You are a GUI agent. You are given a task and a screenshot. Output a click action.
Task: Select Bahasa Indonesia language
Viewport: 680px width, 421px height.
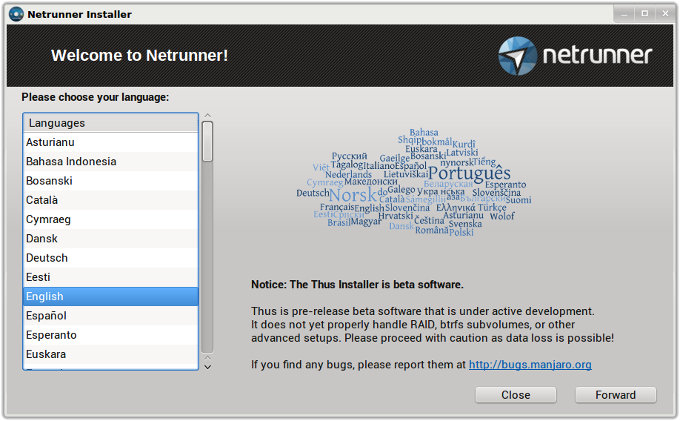111,161
